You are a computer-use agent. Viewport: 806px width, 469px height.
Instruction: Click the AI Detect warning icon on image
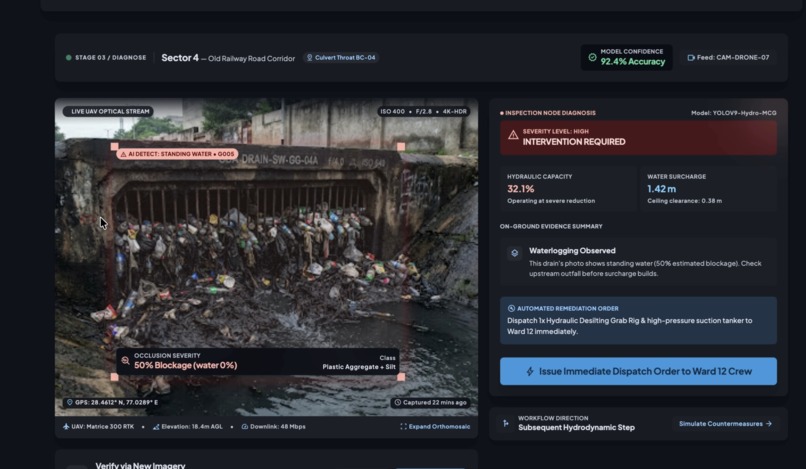point(123,154)
